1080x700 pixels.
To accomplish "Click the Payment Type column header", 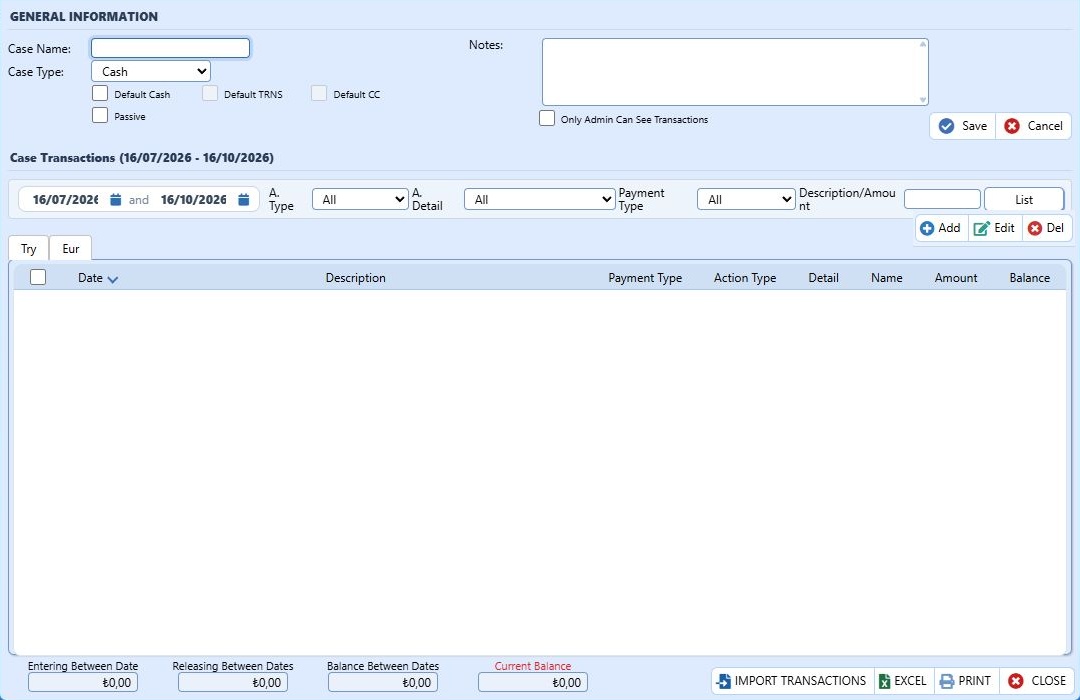I will 645,278.
